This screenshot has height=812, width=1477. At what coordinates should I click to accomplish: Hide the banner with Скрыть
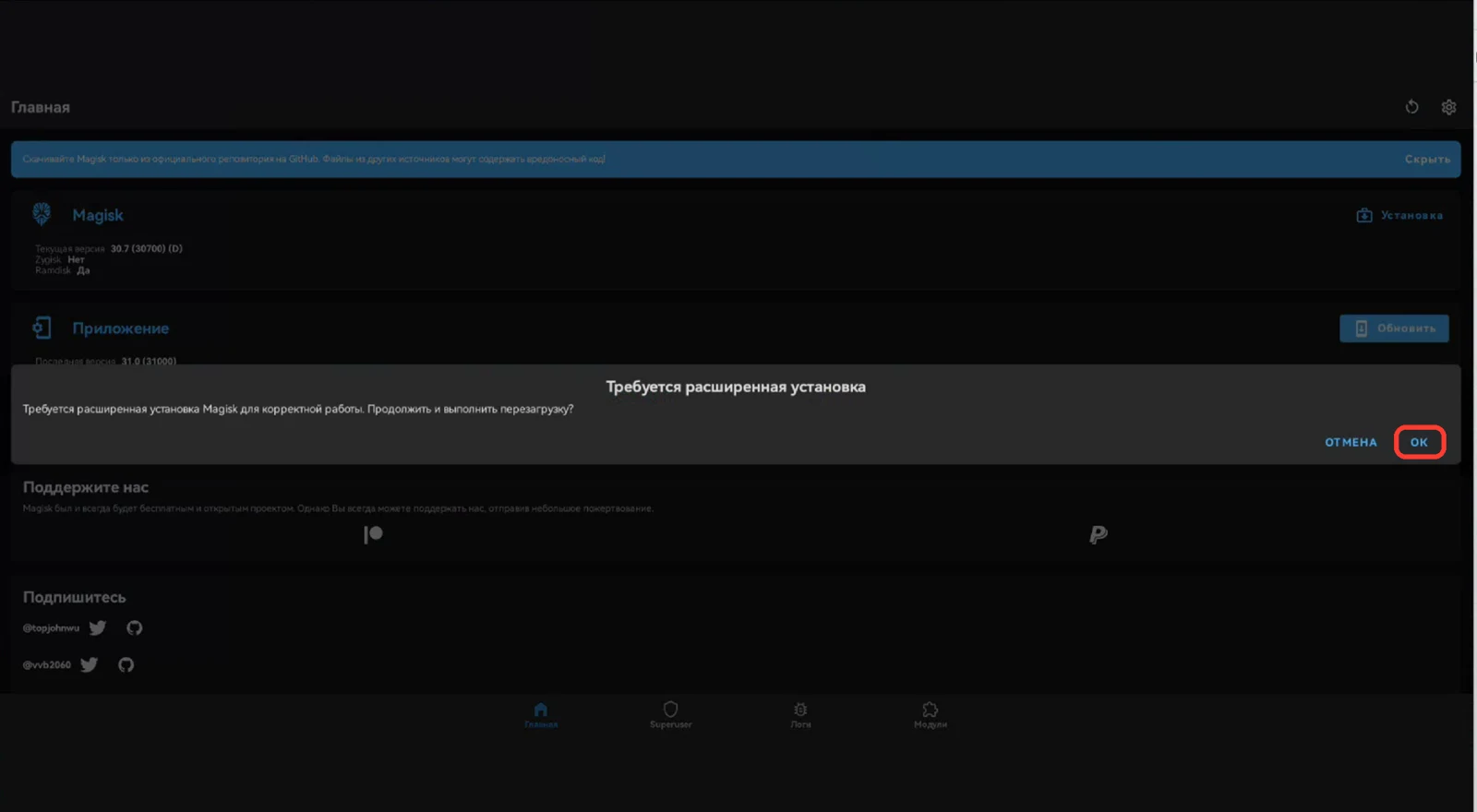(x=1427, y=160)
